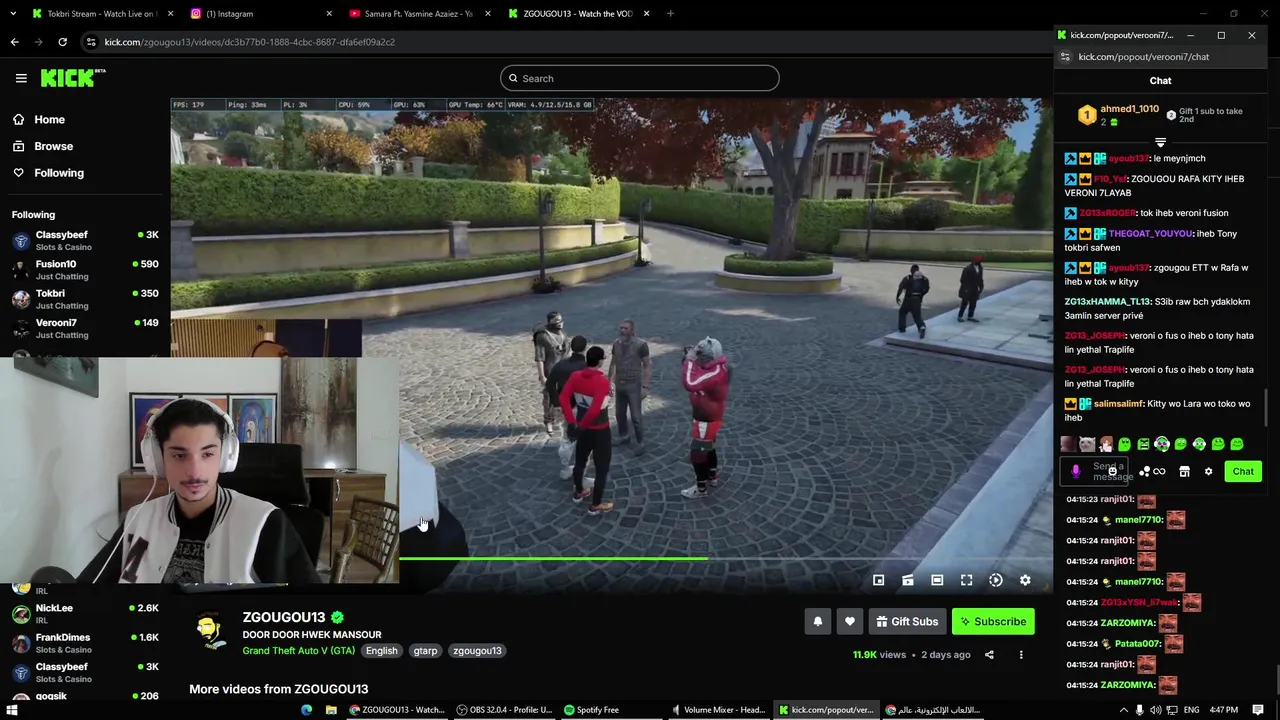The height and width of the screenshot is (720, 1280).
Task: Click the chat window scrollbar
Action: pyautogui.click(x=1266, y=407)
